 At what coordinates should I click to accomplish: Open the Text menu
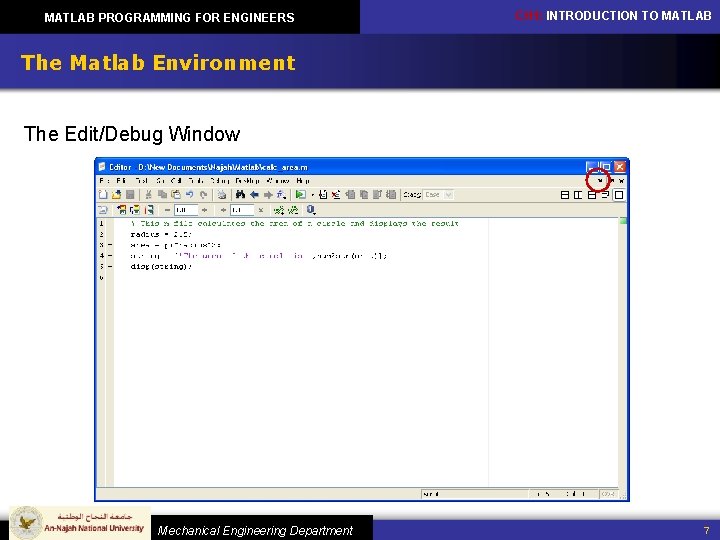pos(141,180)
